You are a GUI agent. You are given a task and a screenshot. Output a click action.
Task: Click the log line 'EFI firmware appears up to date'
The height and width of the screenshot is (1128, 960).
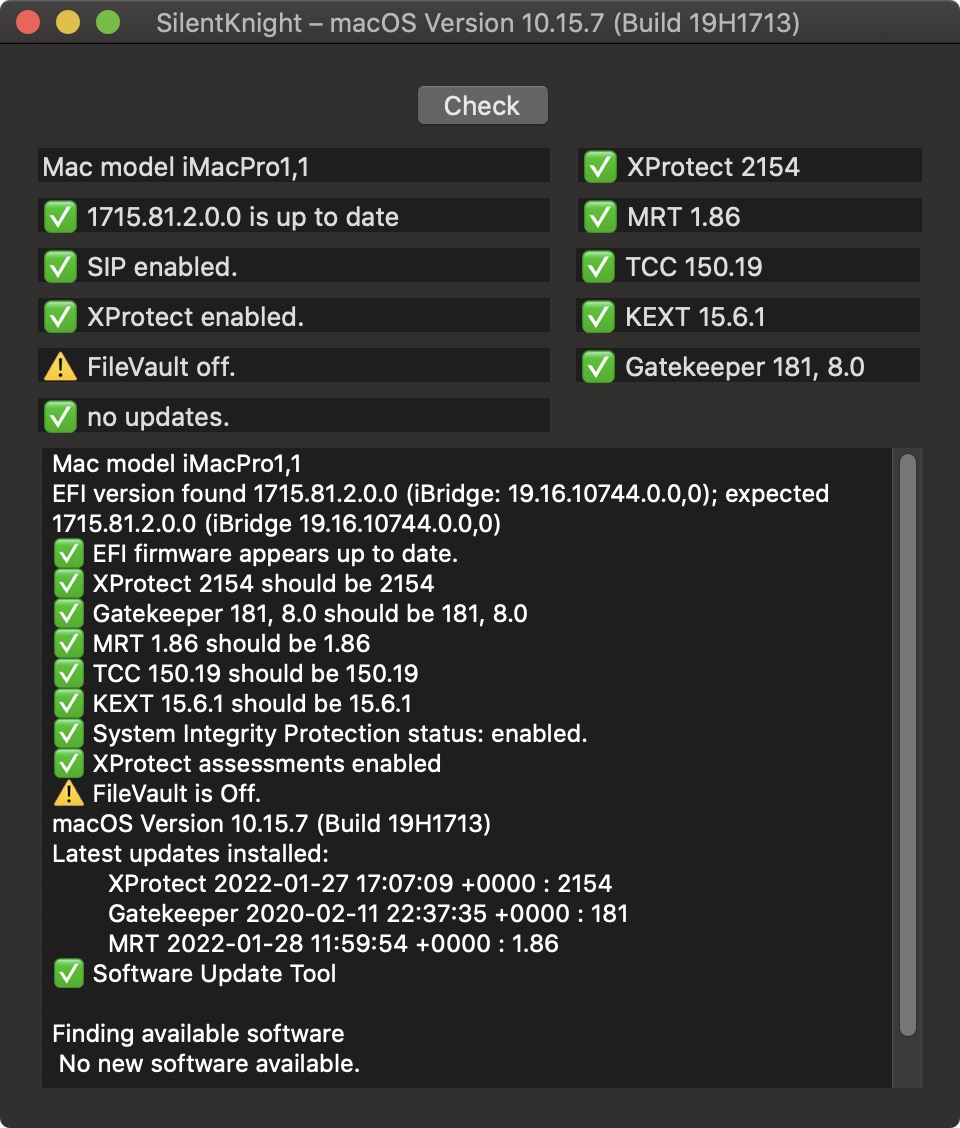tap(275, 554)
